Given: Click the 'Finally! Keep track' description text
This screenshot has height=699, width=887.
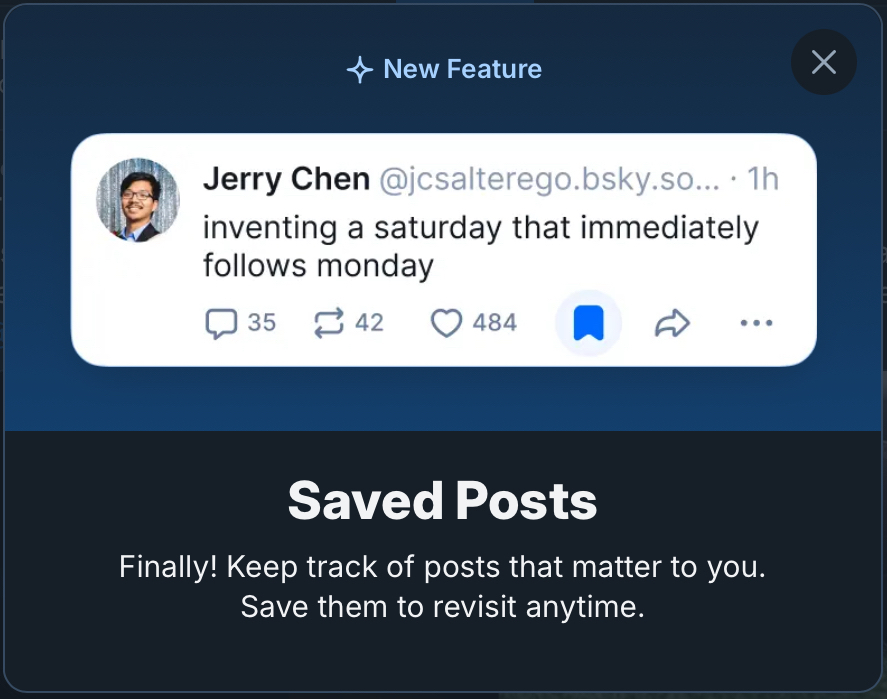Looking at the screenshot, I should (443, 567).
